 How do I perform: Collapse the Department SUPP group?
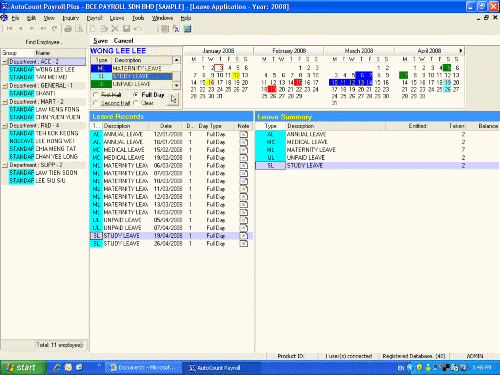tap(5, 165)
